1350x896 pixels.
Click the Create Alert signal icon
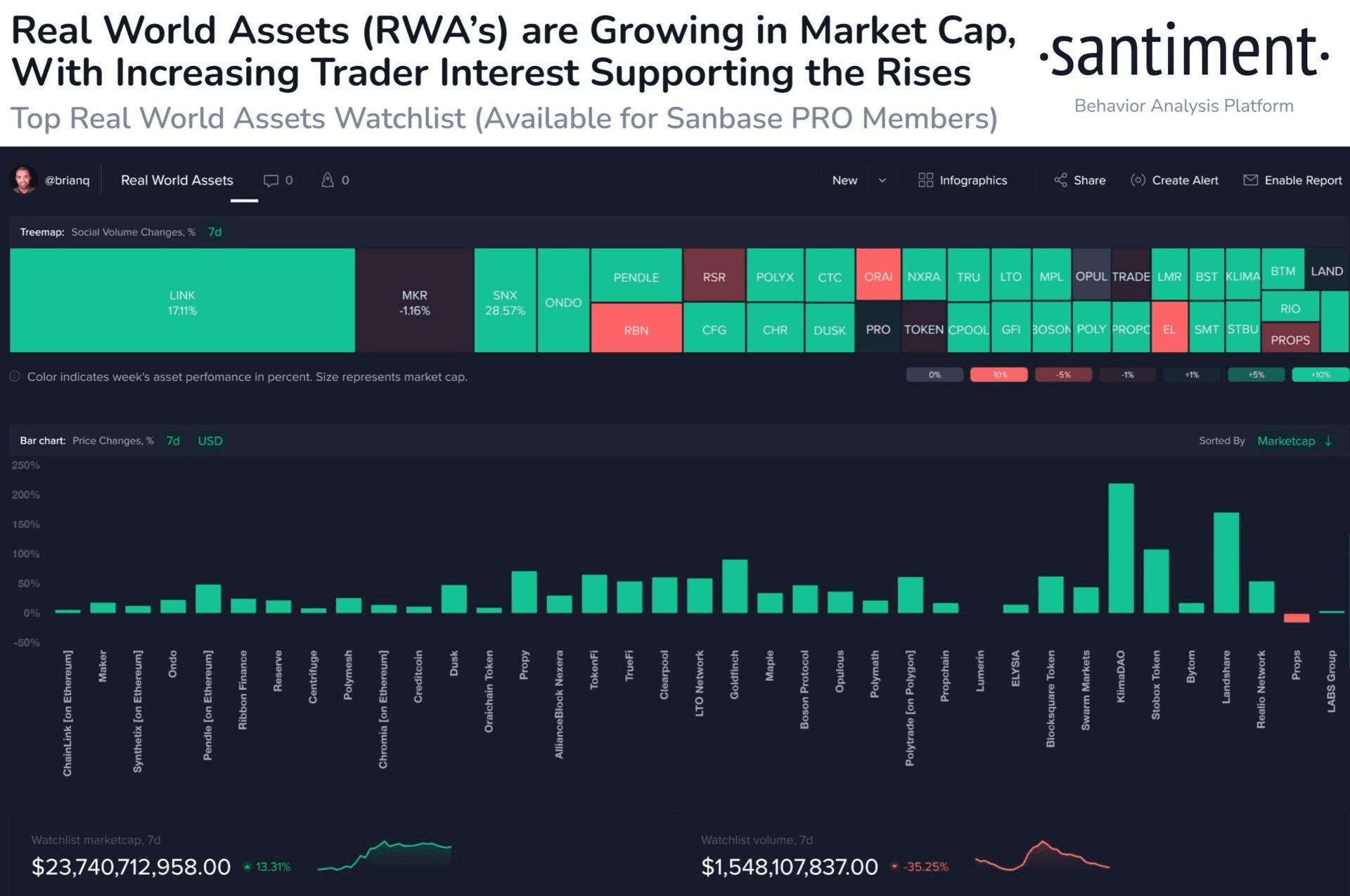[1138, 180]
